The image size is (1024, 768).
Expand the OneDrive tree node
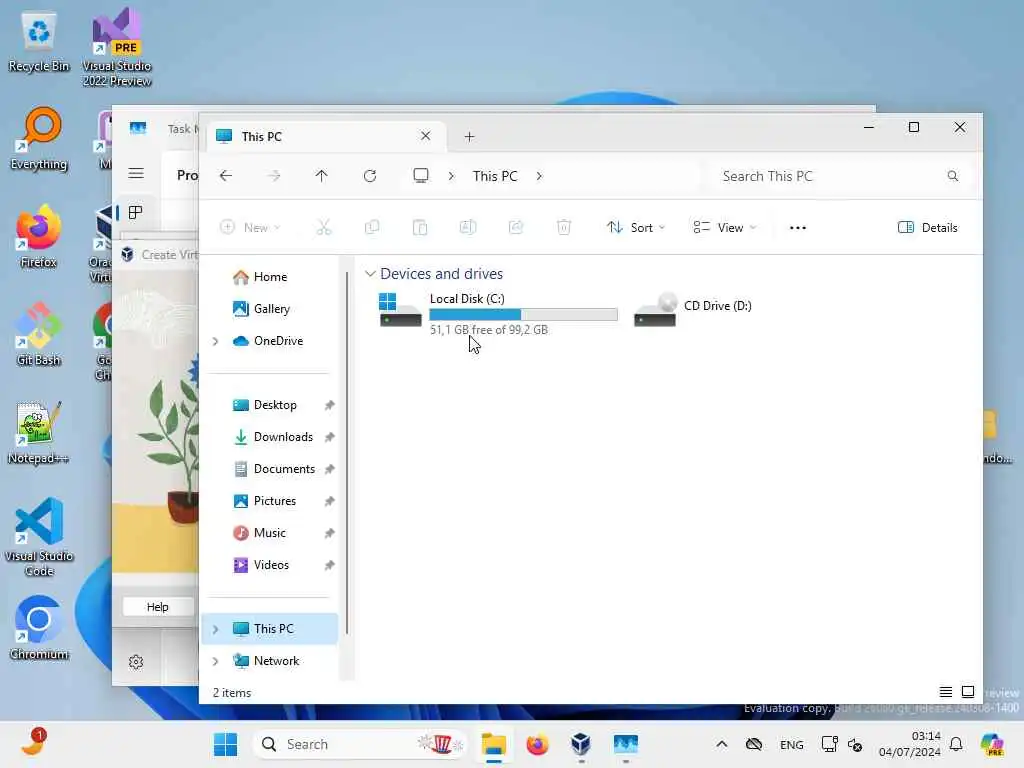216,341
